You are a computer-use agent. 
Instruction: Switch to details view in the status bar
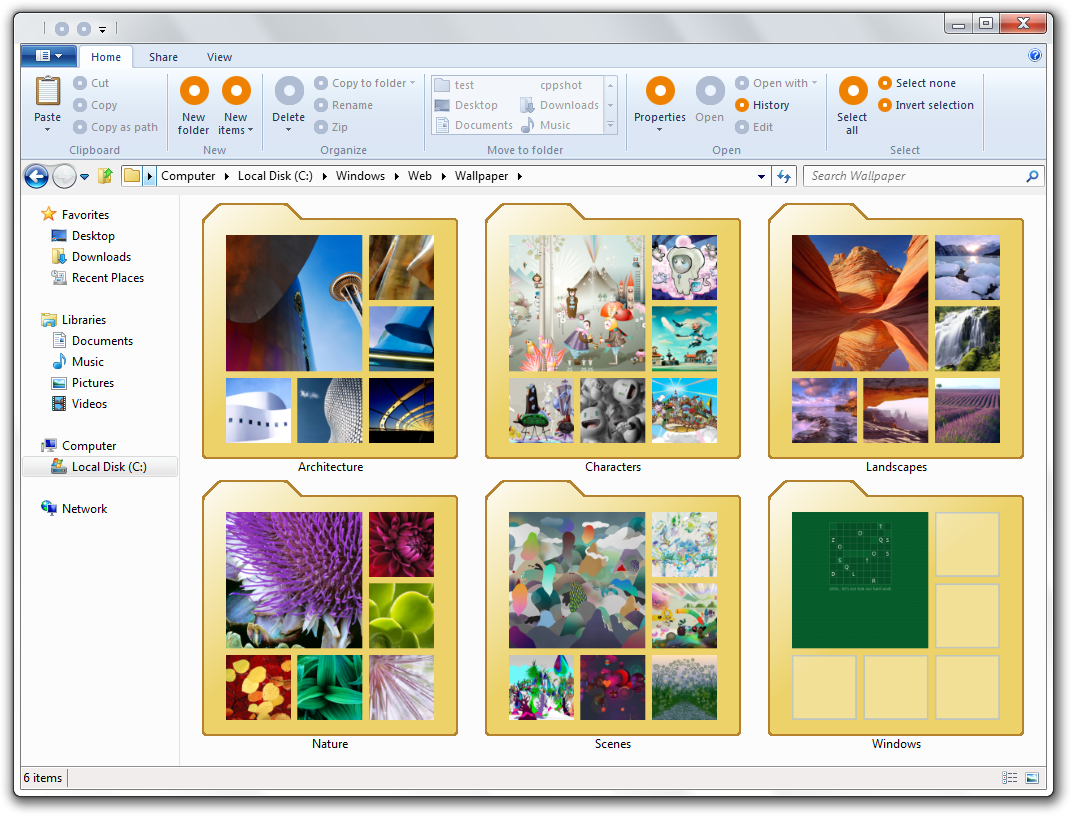1010,778
